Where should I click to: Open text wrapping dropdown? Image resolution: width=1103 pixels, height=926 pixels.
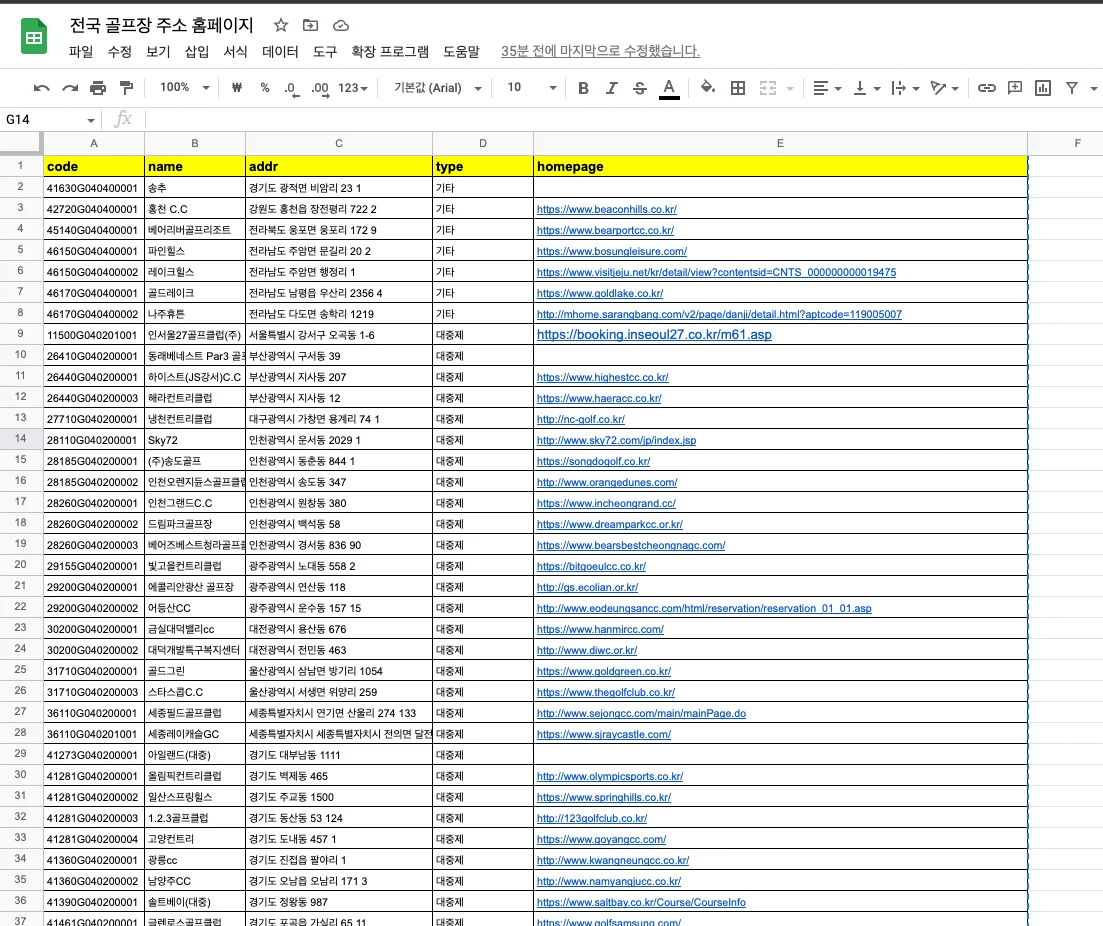tap(905, 88)
